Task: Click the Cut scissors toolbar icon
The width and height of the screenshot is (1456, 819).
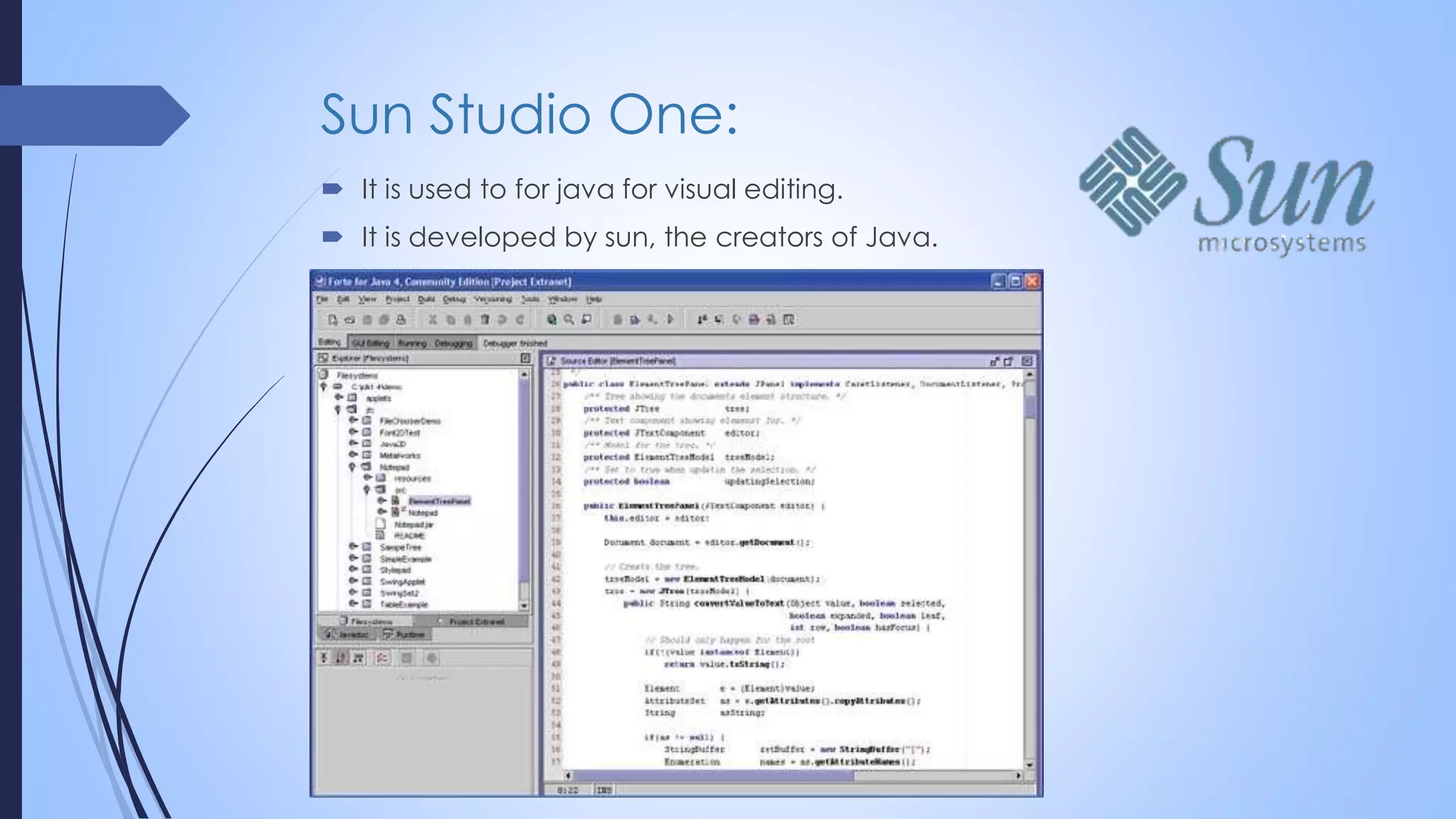Action: (x=432, y=320)
